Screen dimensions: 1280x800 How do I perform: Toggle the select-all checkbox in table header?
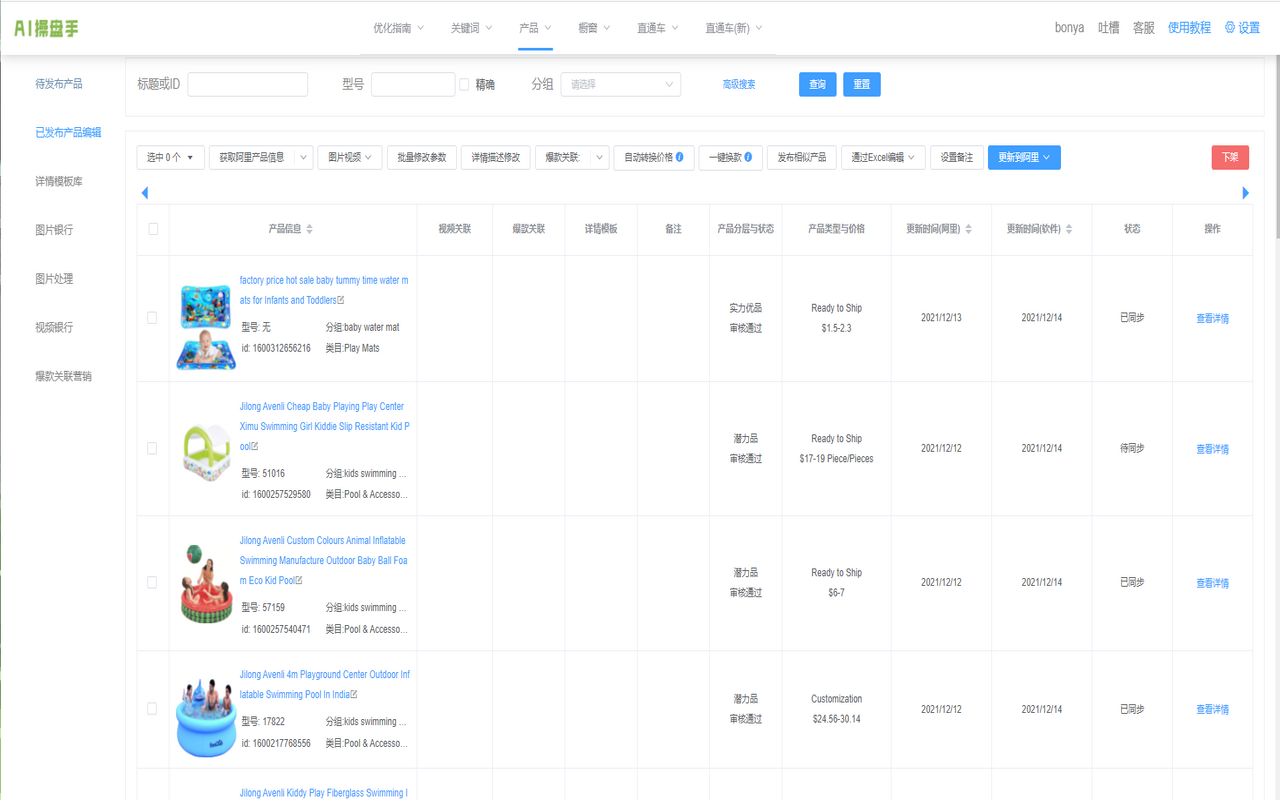click(x=153, y=229)
